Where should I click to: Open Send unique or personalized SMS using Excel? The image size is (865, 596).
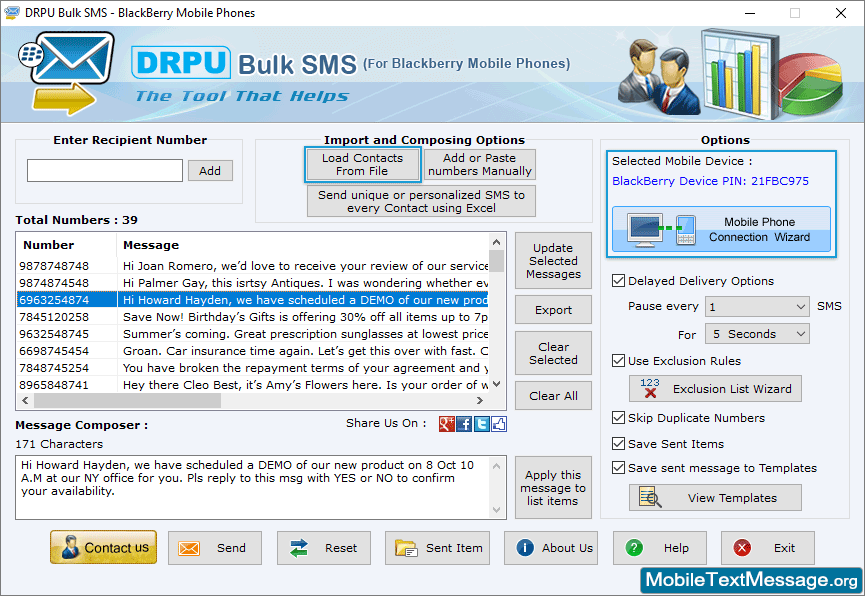[421, 201]
